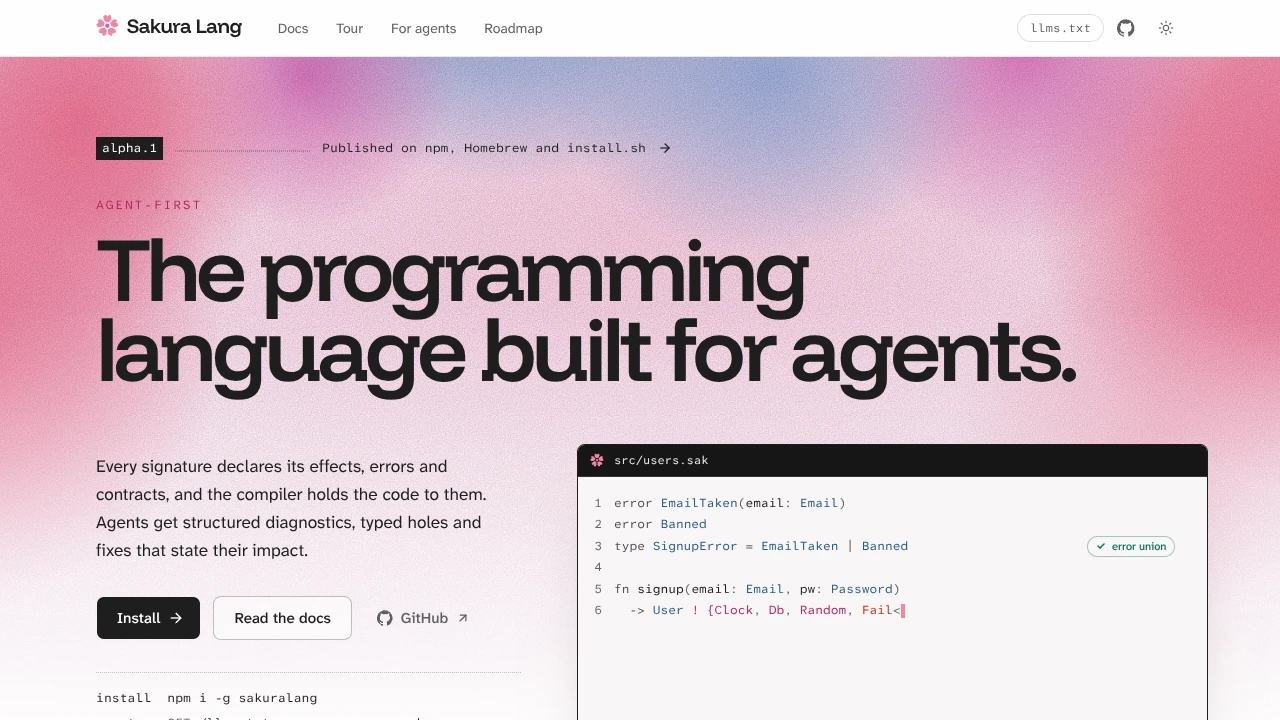The height and width of the screenshot is (720, 1280).
Task: Click code line 'fn signup(email: Email, pw: Password)'
Action: [757, 589]
